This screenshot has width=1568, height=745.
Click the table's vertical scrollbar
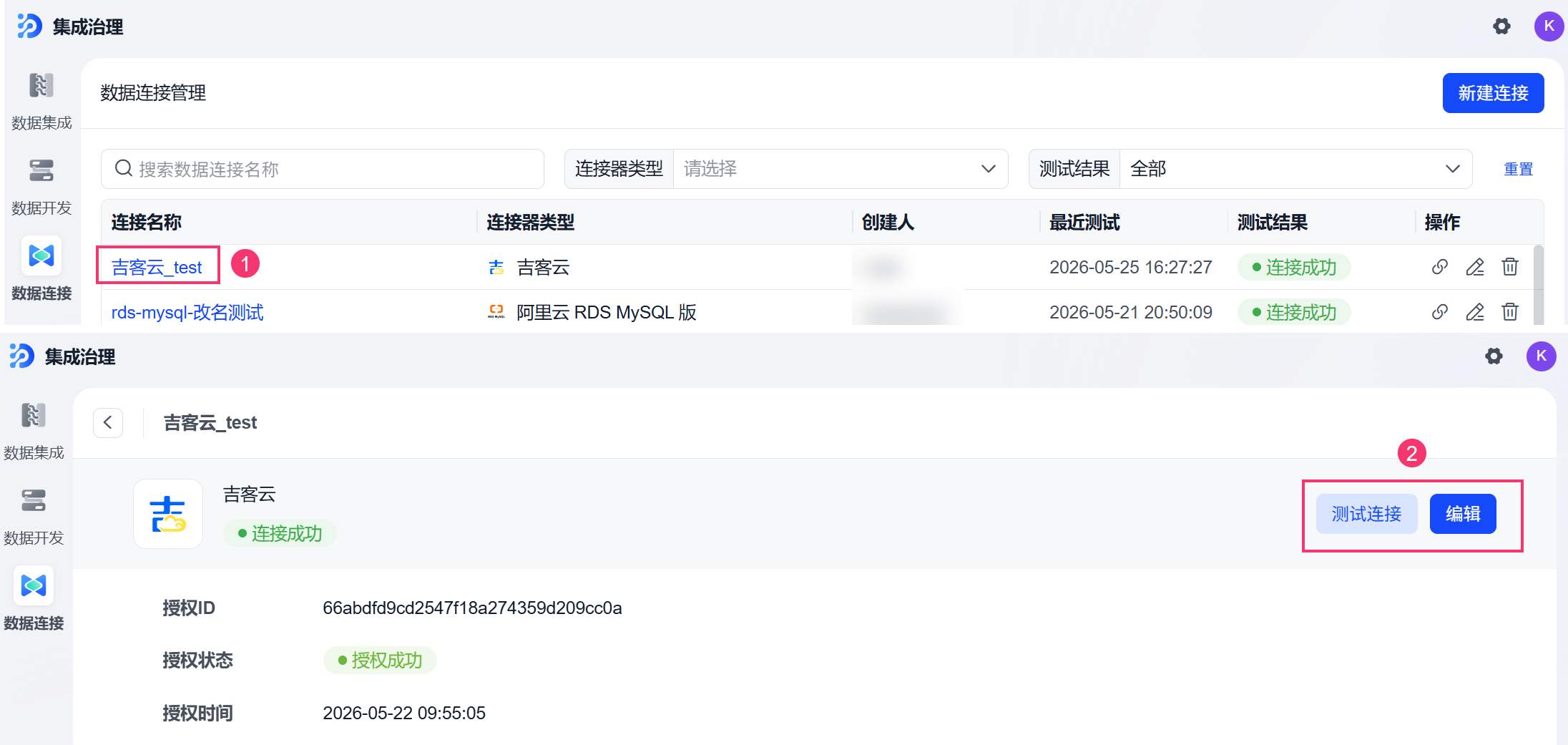pos(1539,285)
